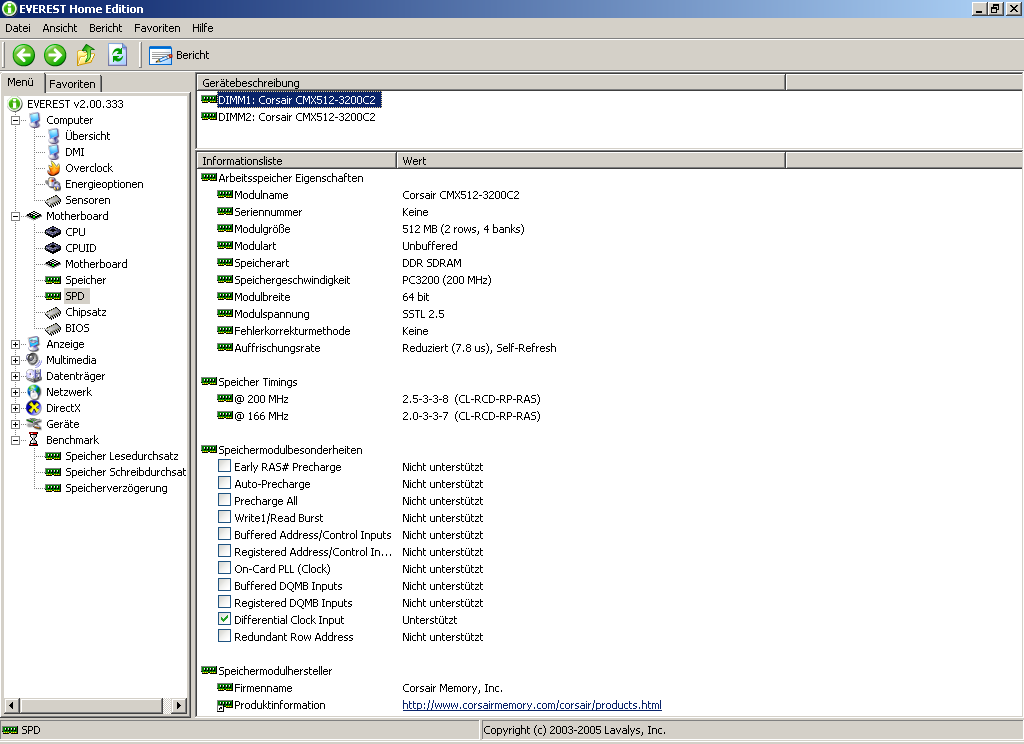This screenshot has width=1024, height=744.
Task: Open the Favoriten menu
Action: click(157, 28)
